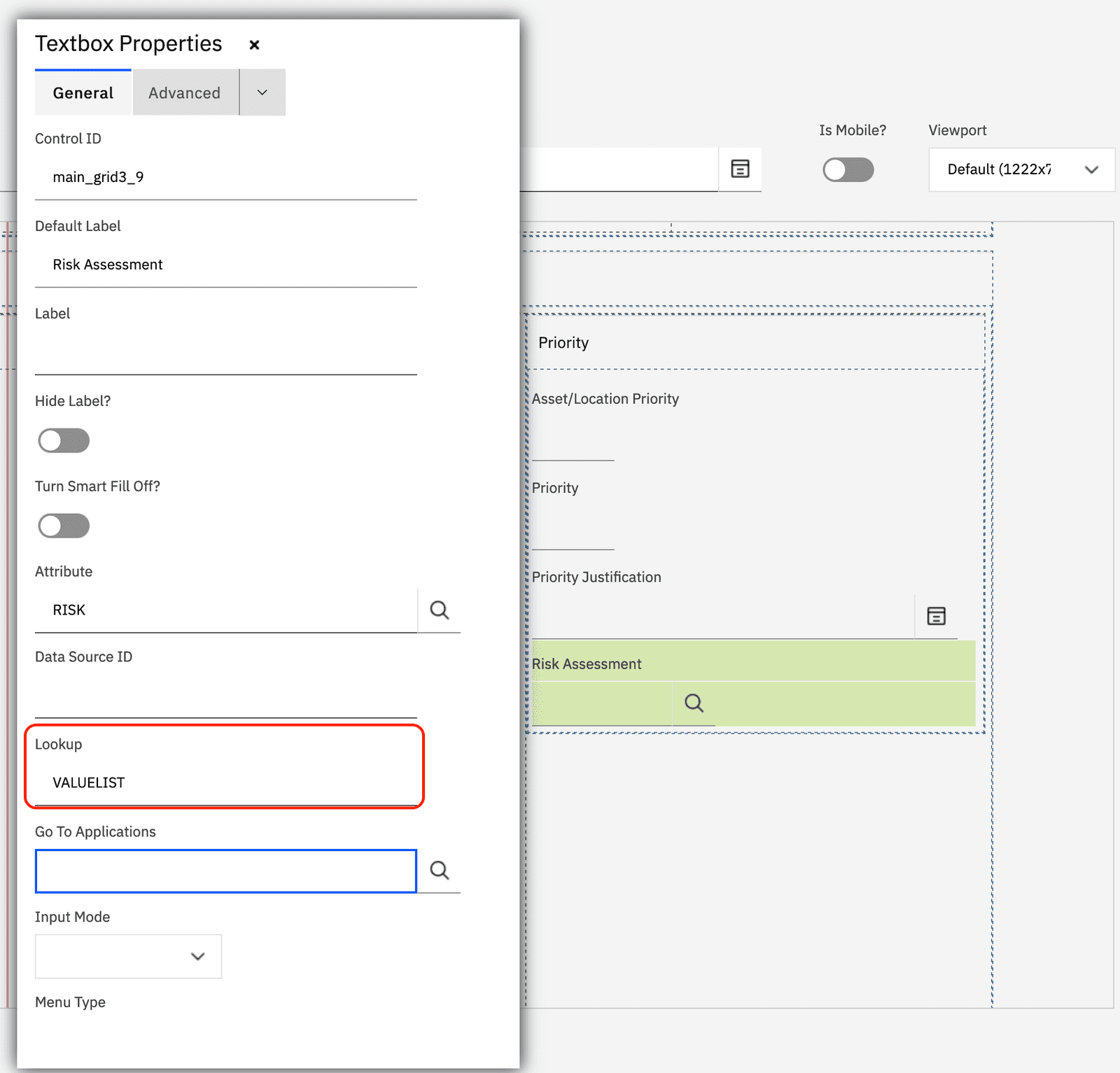
Task: Open the Viewport dropdown
Action: [1021, 169]
